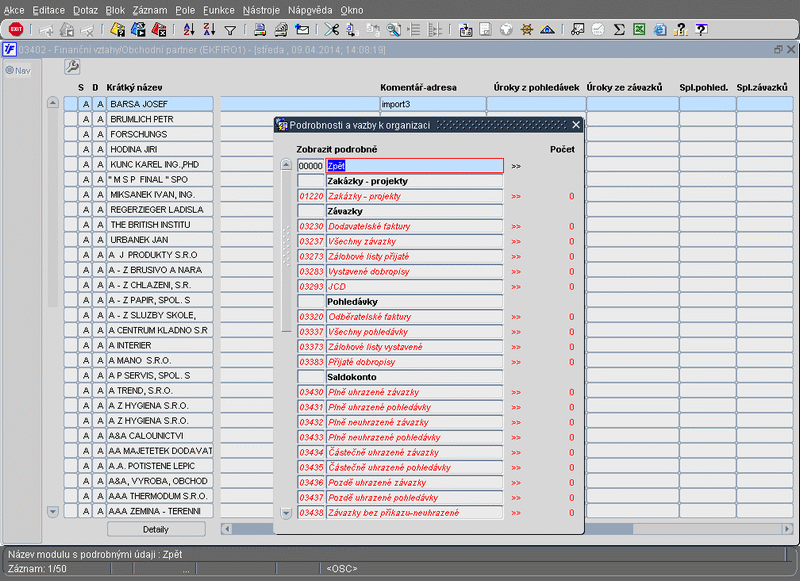Click the partner list scroll-down arrow

[x=53, y=511]
